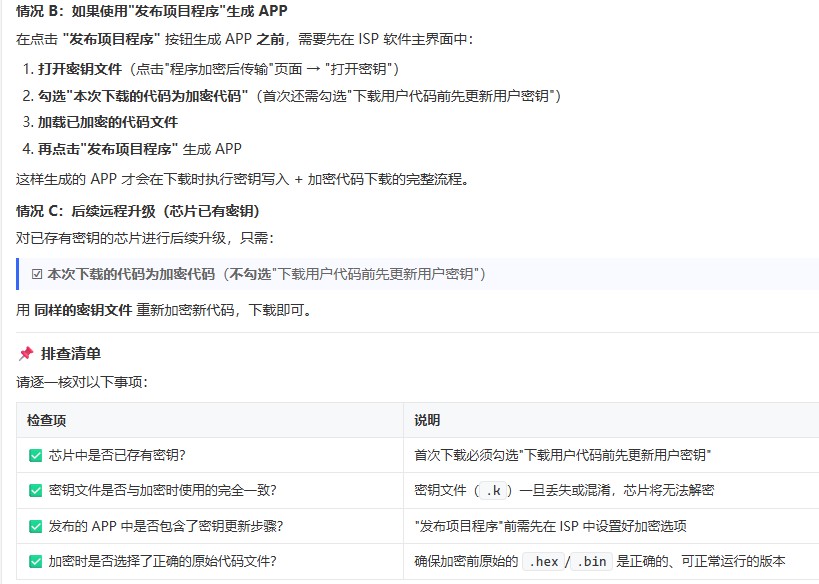Click inline code .bin in table

tap(592, 562)
